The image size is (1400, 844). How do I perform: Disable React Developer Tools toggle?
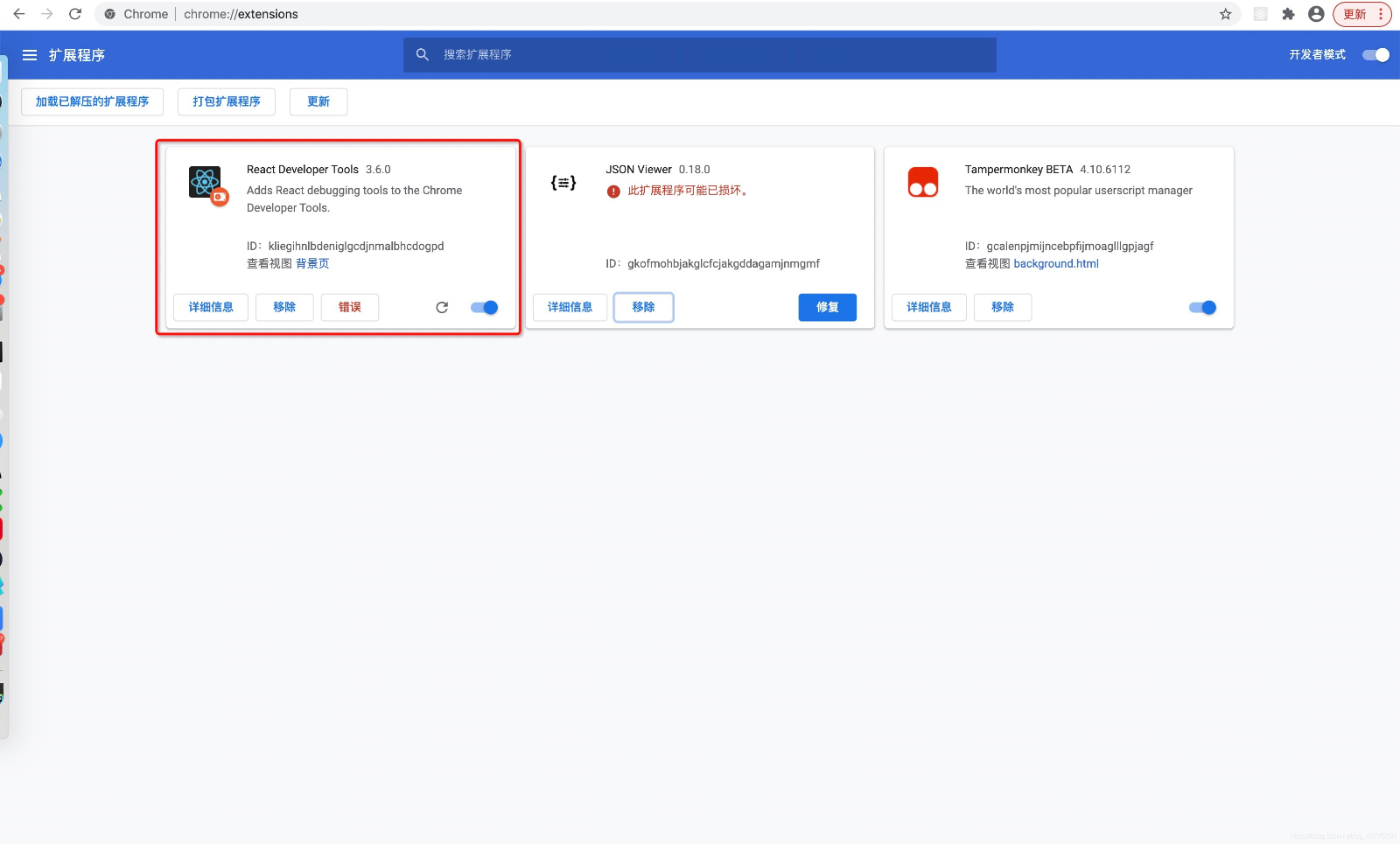coord(484,307)
